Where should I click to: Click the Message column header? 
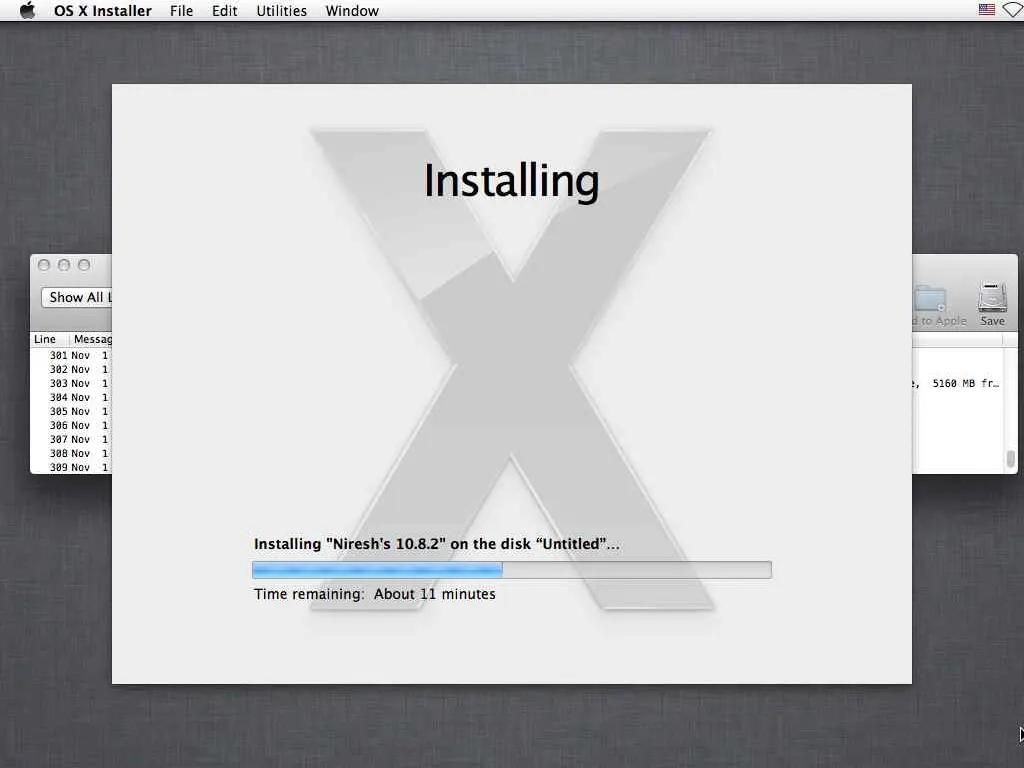coord(92,339)
